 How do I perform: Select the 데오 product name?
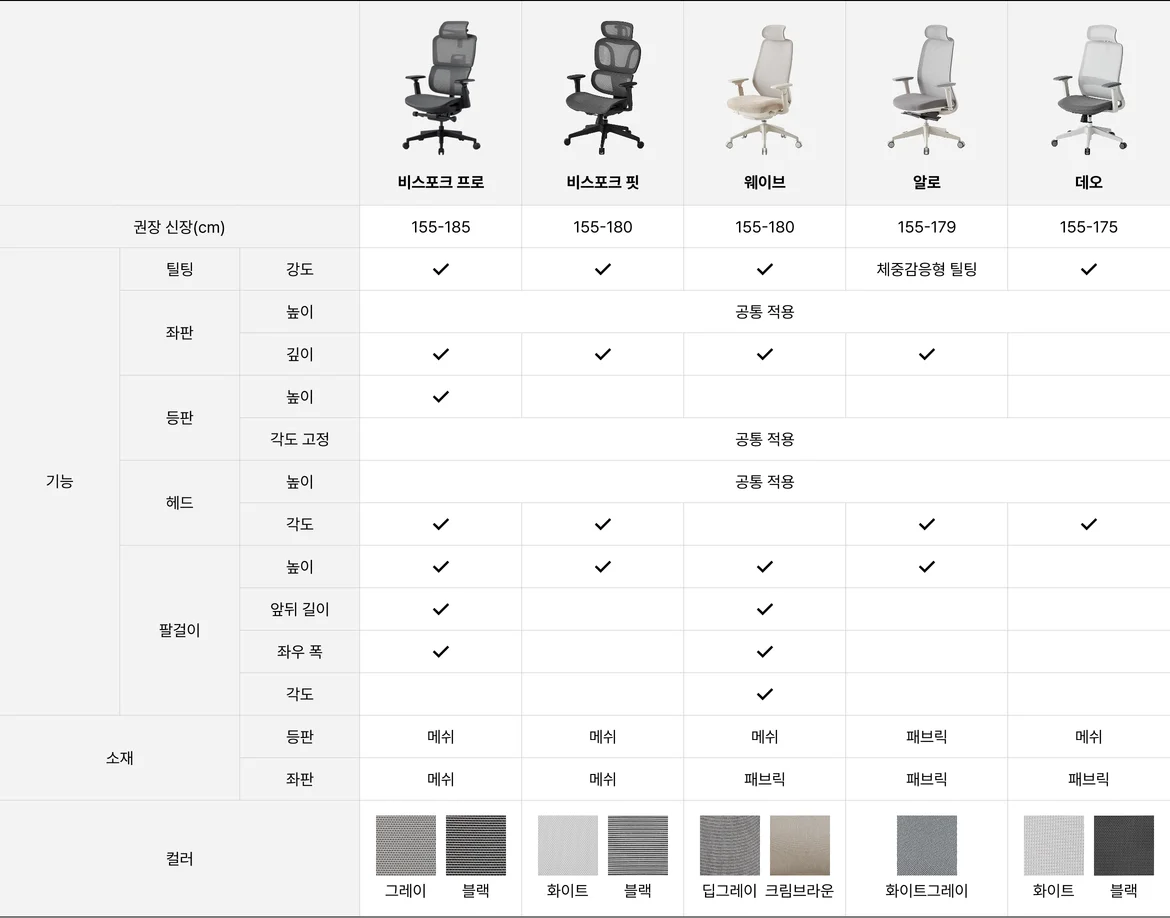tap(1088, 182)
